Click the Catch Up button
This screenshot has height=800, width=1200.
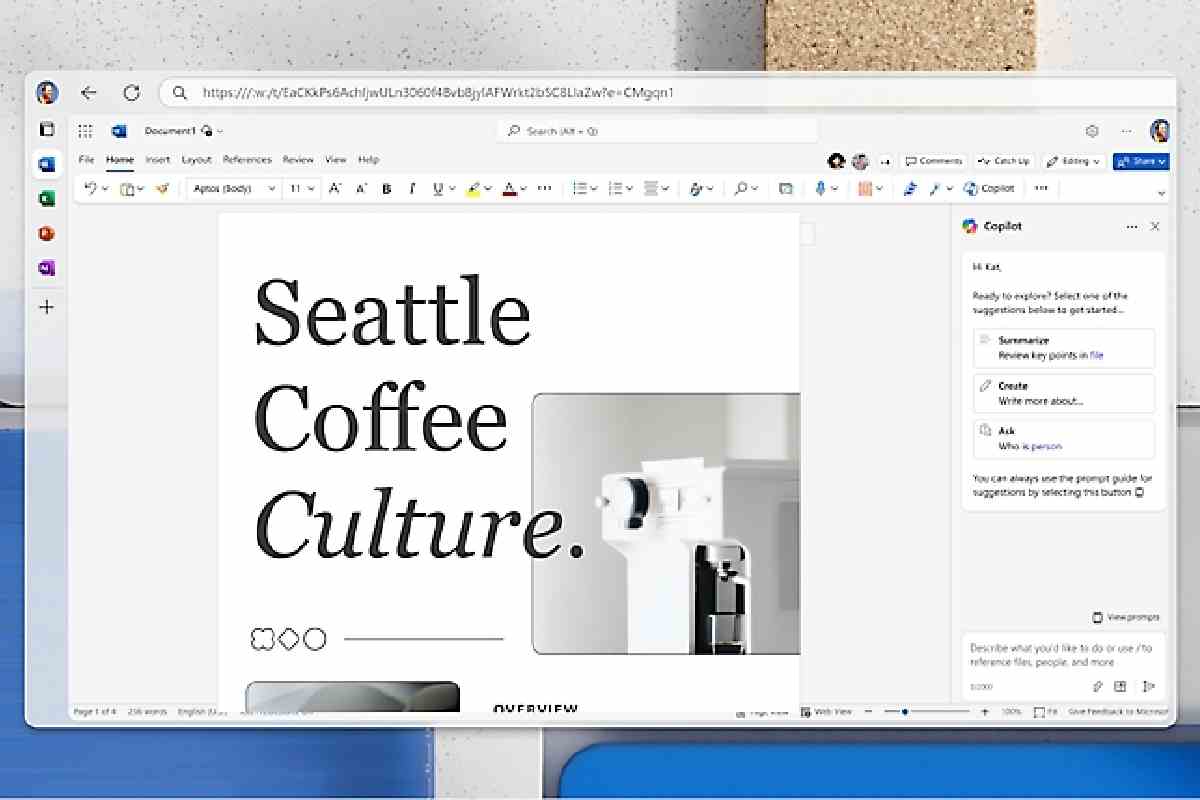coord(1004,161)
